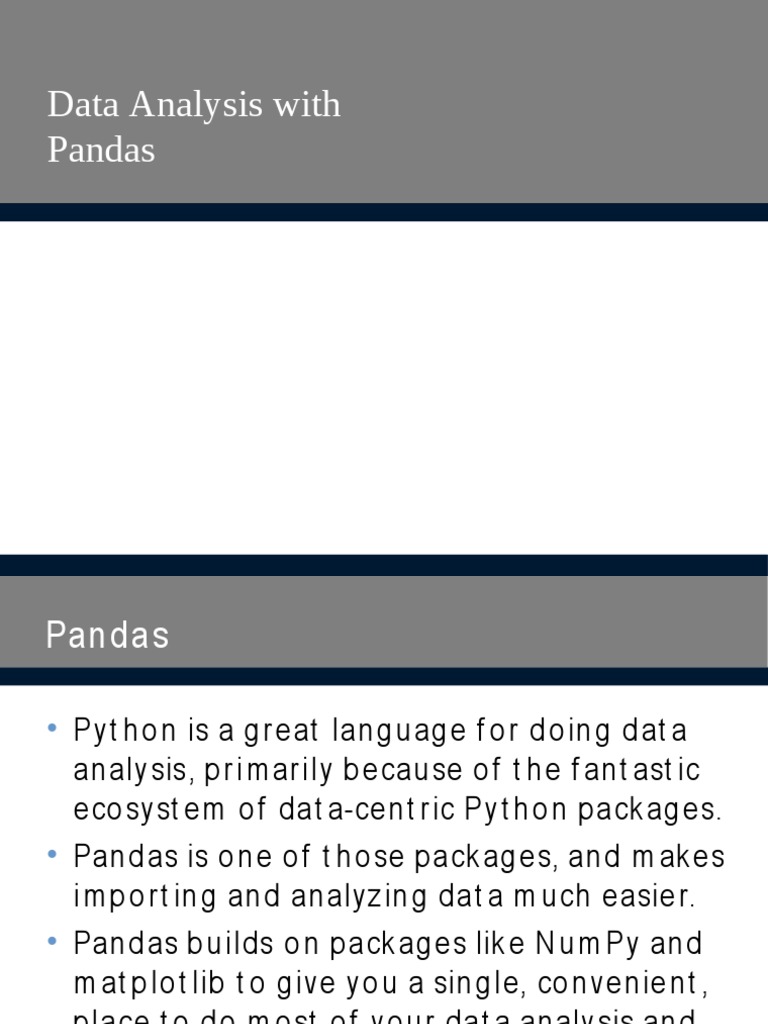Click the bullet dot before "Pandas is one"
The width and height of the screenshot is (768, 1024).
[x=52, y=856]
